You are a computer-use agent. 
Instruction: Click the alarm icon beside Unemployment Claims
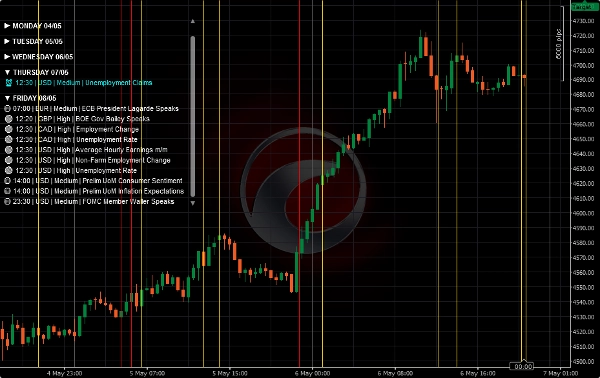pos(8,83)
